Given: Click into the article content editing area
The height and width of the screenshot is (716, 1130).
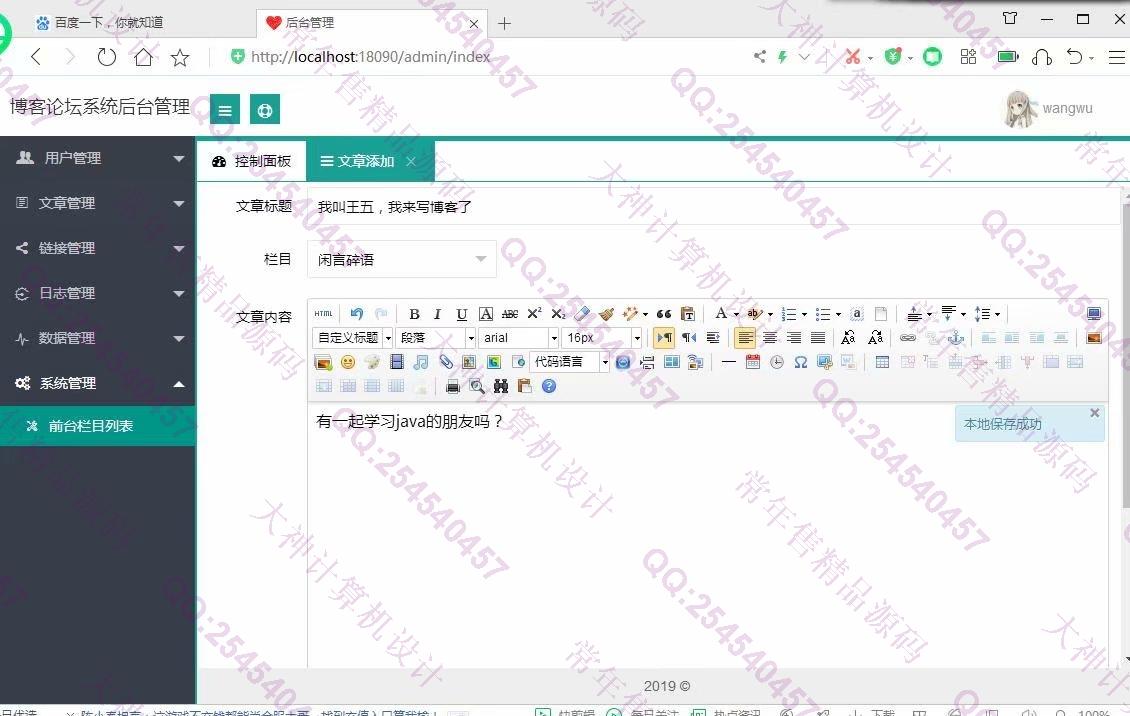Looking at the screenshot, I should (708, 537).
